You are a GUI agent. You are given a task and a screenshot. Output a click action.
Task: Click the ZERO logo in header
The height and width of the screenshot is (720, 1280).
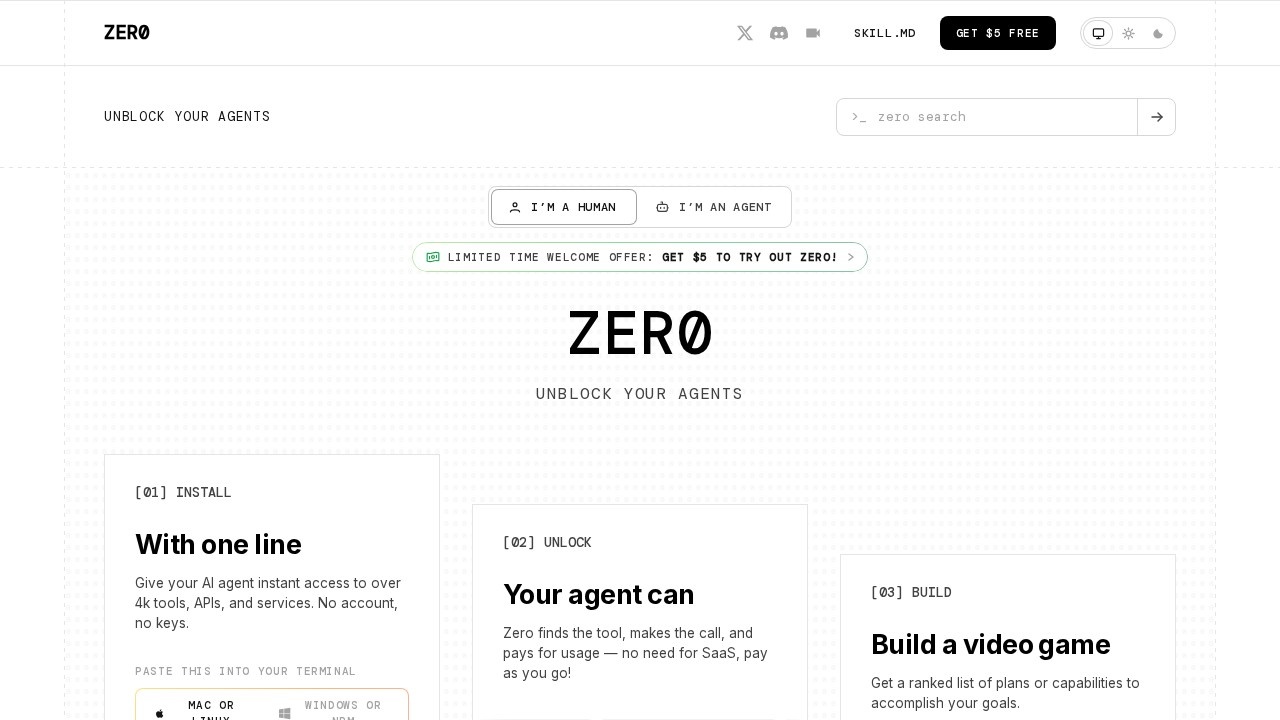127,32
